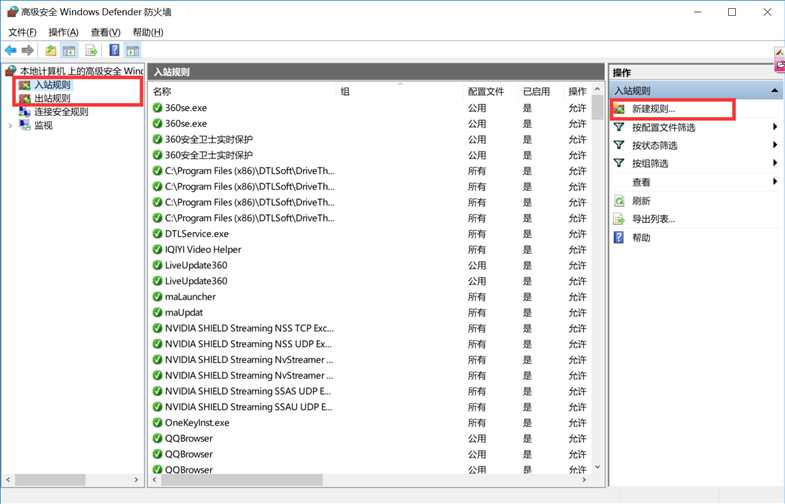The height and width of the screenshot is (504, 785).
Task: Click 导出列表... in the actions pane
Action: click(653, 219)
